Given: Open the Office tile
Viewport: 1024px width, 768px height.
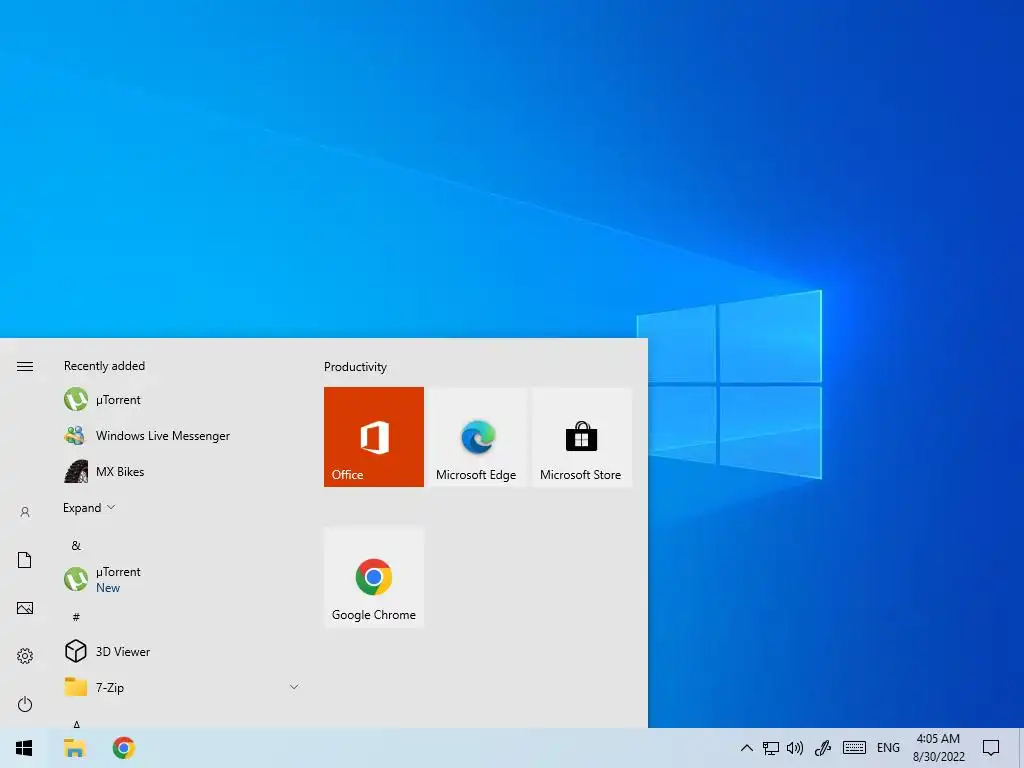Looking at the screenshot, I should 374,436.
